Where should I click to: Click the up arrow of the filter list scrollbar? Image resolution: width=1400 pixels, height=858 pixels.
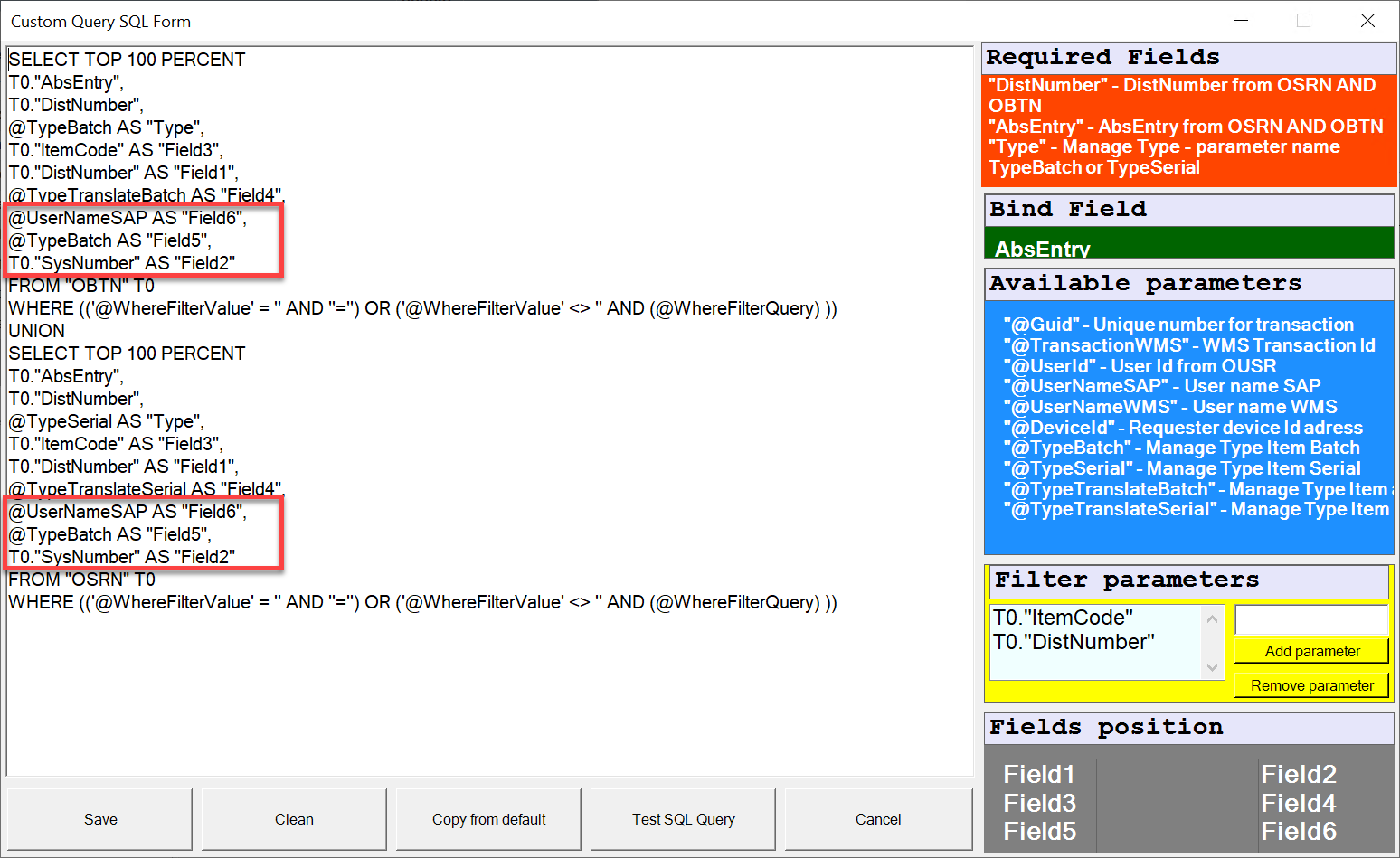point(1213,617)
